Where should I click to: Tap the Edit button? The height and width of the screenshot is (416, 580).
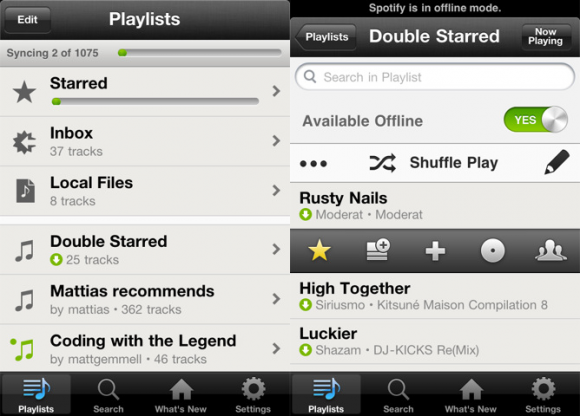(x=27, y=20)
